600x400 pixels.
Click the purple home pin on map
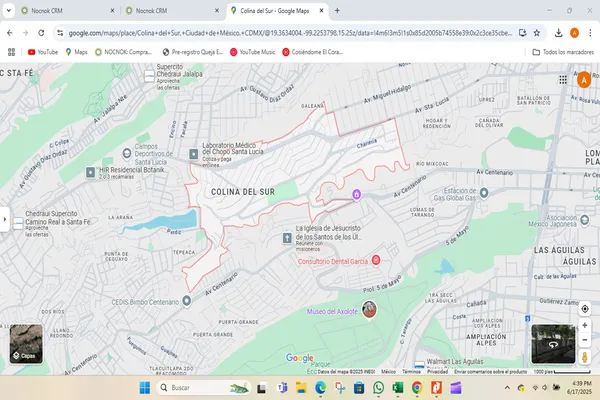click(356, 194)
